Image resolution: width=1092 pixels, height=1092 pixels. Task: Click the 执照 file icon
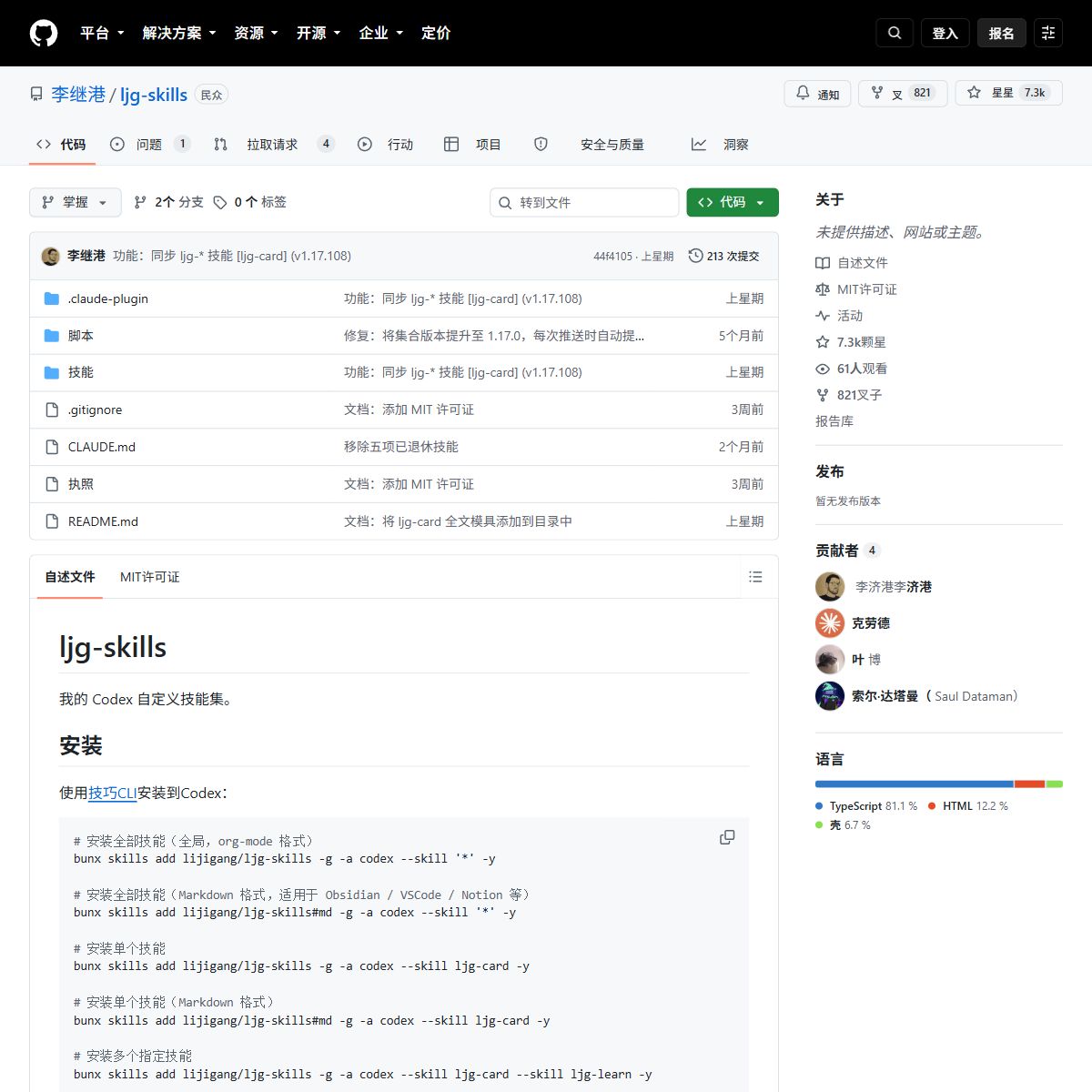(52, 484)
